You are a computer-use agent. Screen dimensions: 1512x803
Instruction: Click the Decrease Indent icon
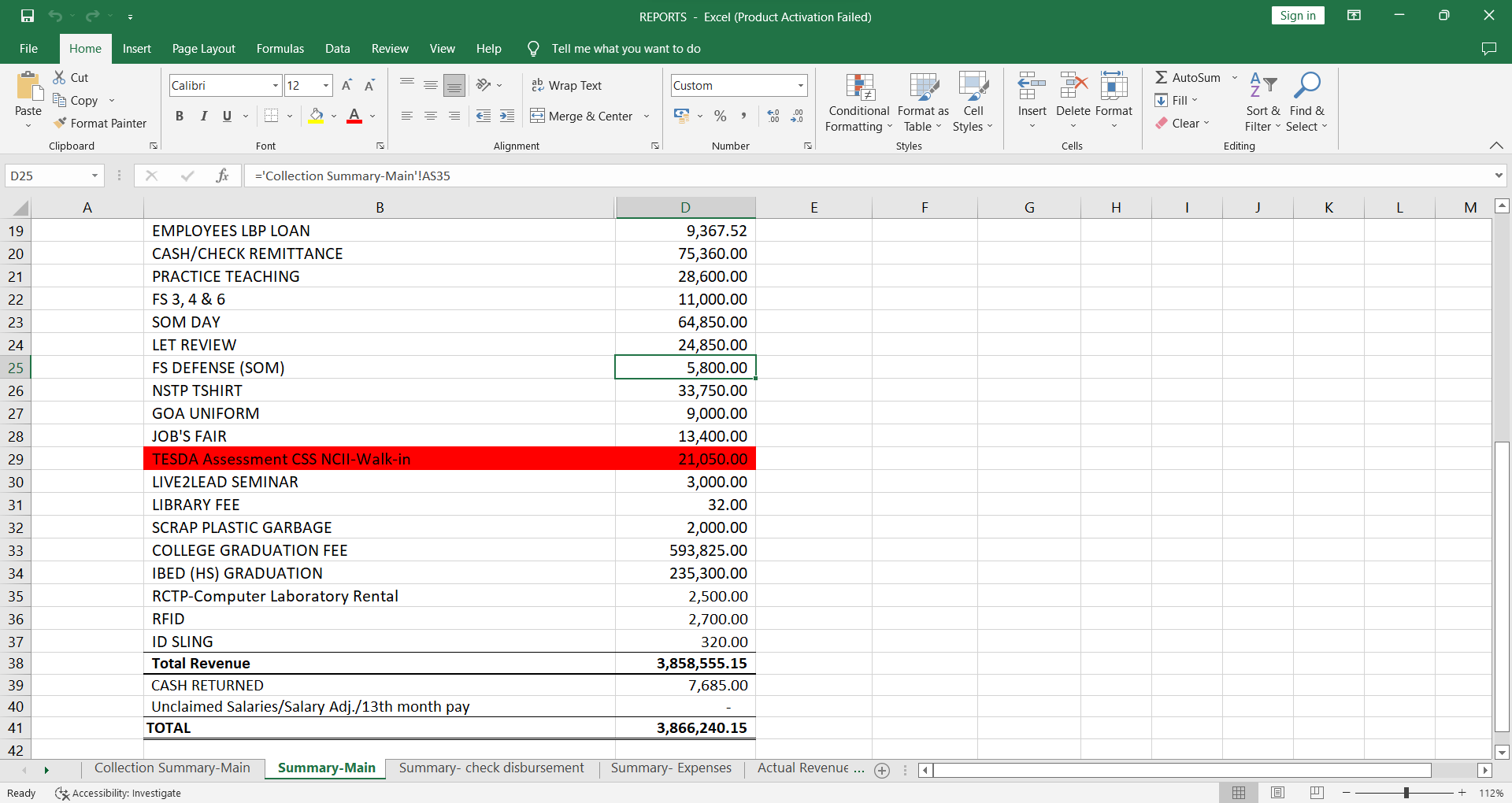484,116
